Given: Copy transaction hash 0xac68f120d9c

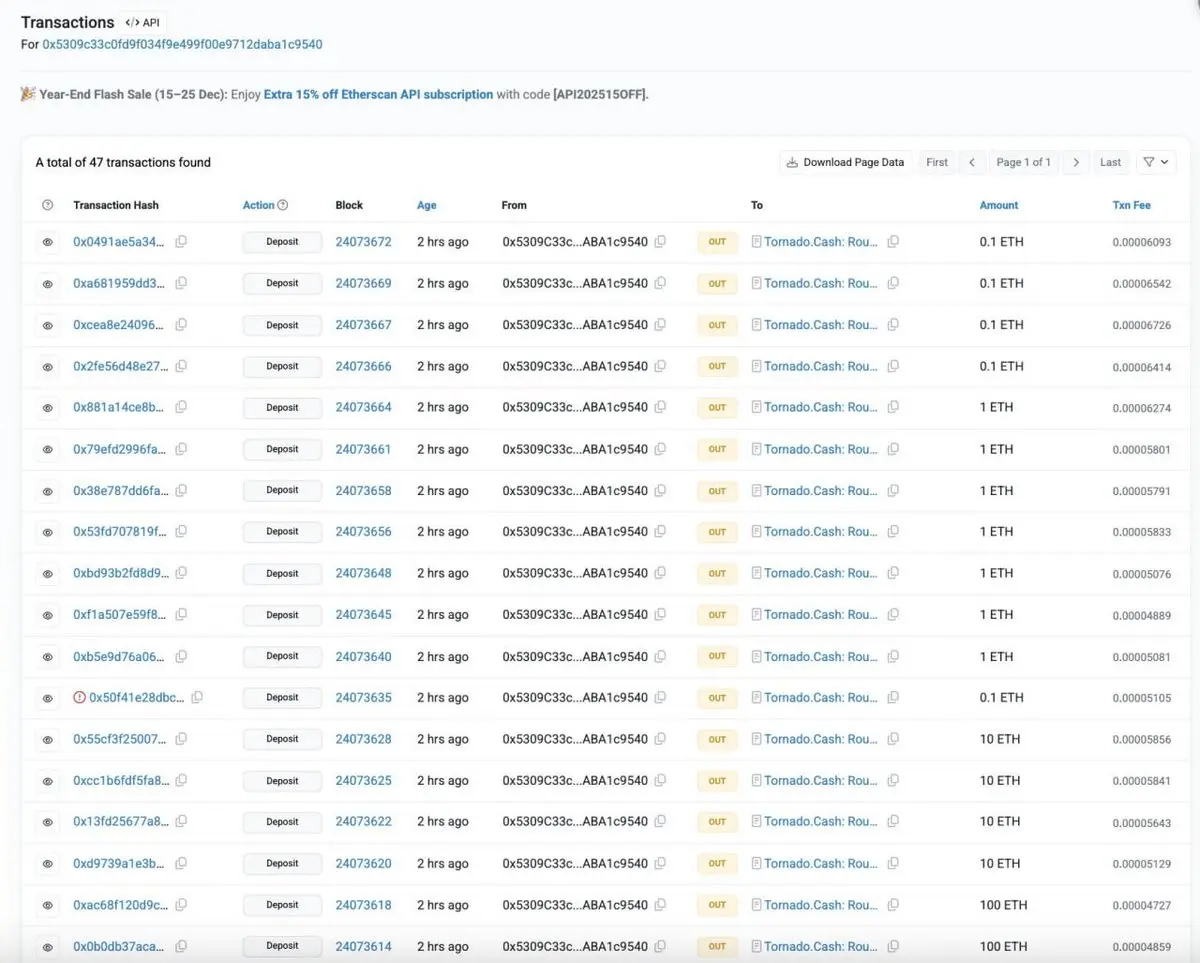Looking at the screenshot, I should (x=181, y=904).
